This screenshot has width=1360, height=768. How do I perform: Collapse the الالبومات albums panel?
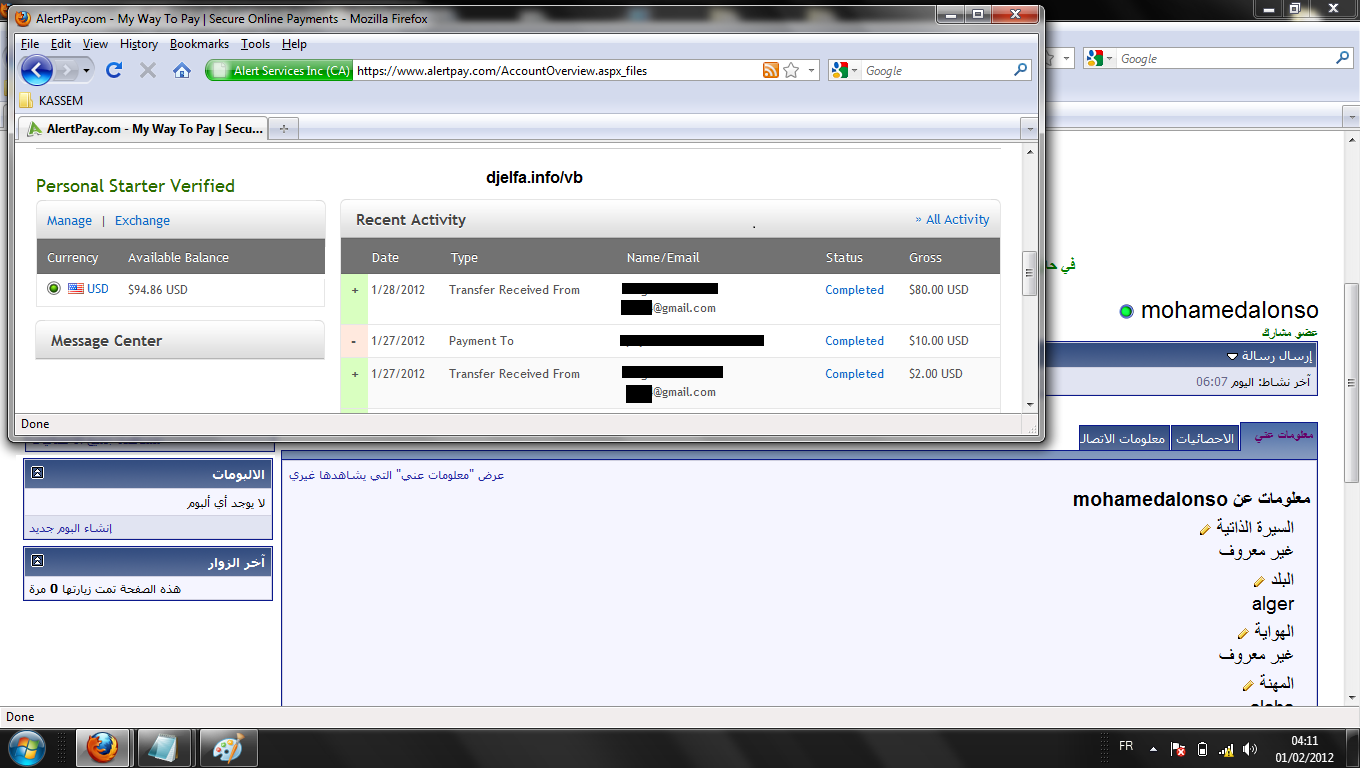(x=38, y=473)
